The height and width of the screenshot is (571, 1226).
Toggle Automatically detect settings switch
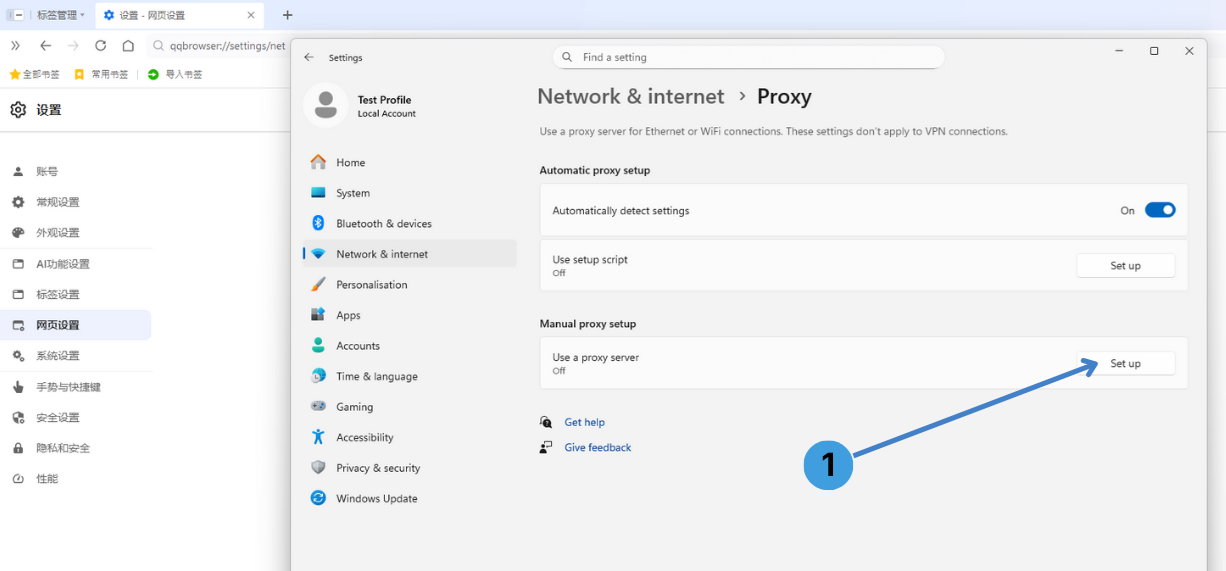click(1160, 210)
